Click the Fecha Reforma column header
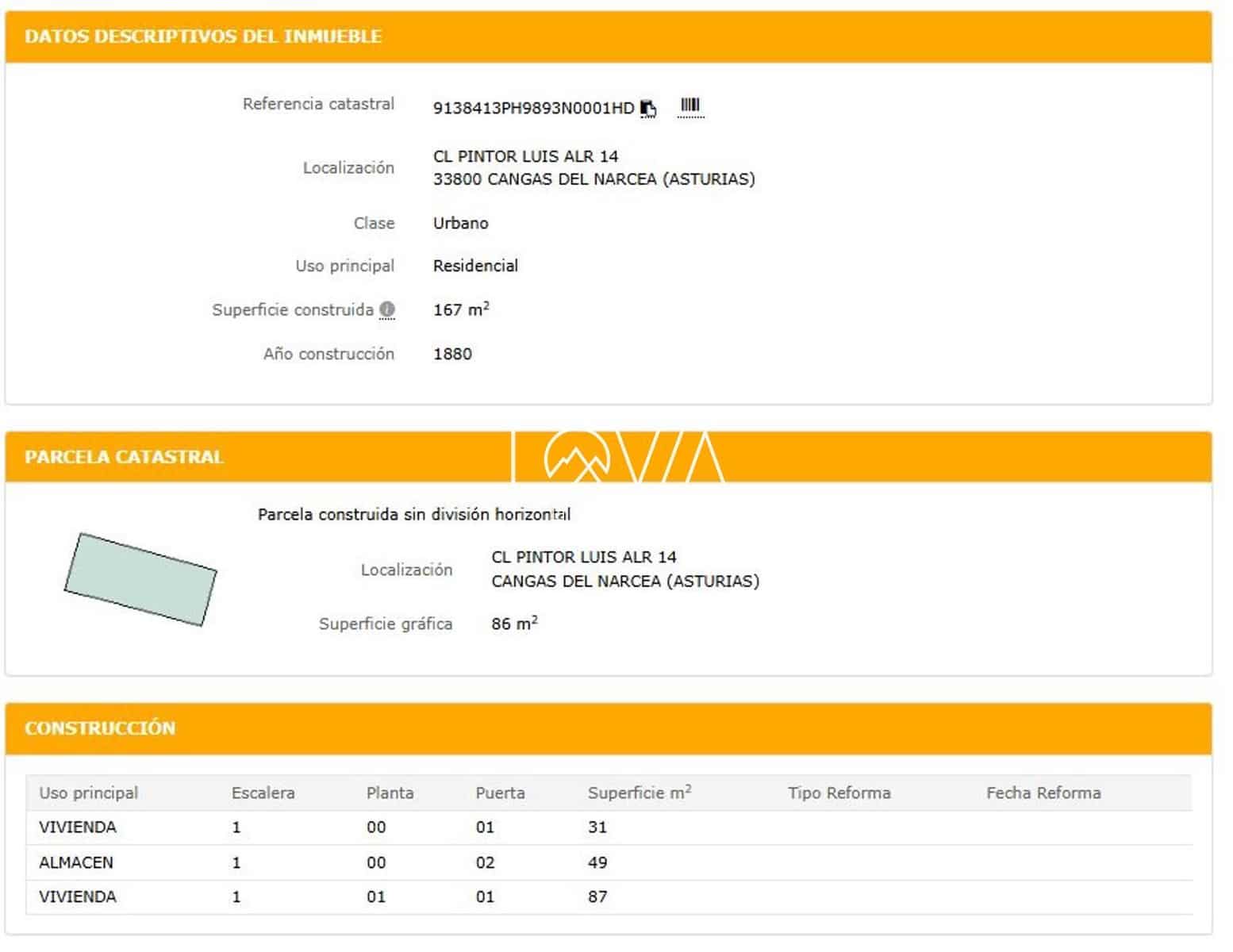The height and width of the screenshot is (952, 1233). 1043,793
